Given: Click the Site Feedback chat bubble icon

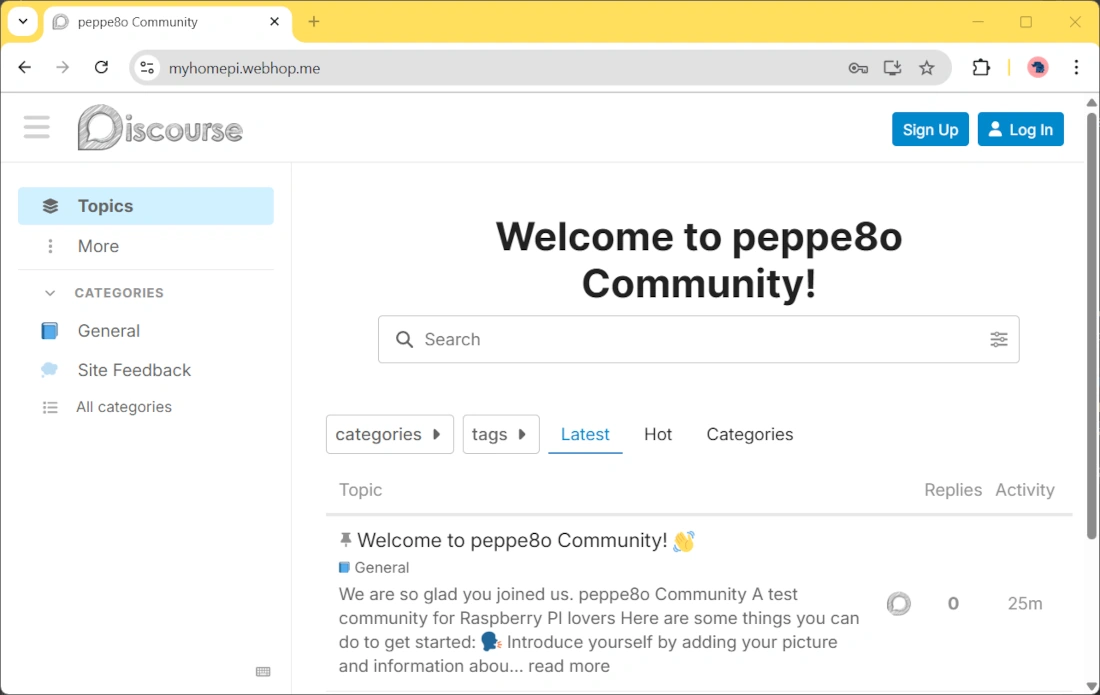Looking at the screenshot, I should point(49,370).
